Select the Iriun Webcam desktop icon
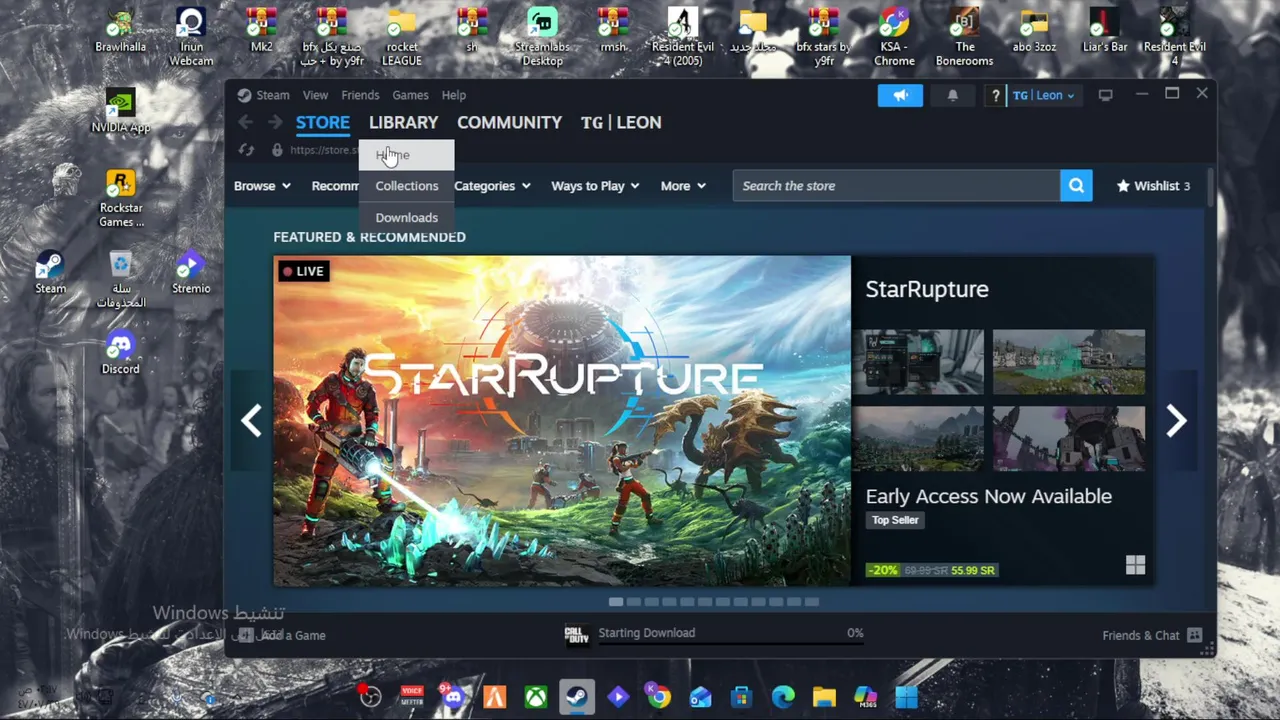This screenshot has width=1280, height=720. (x=191, y=37)
